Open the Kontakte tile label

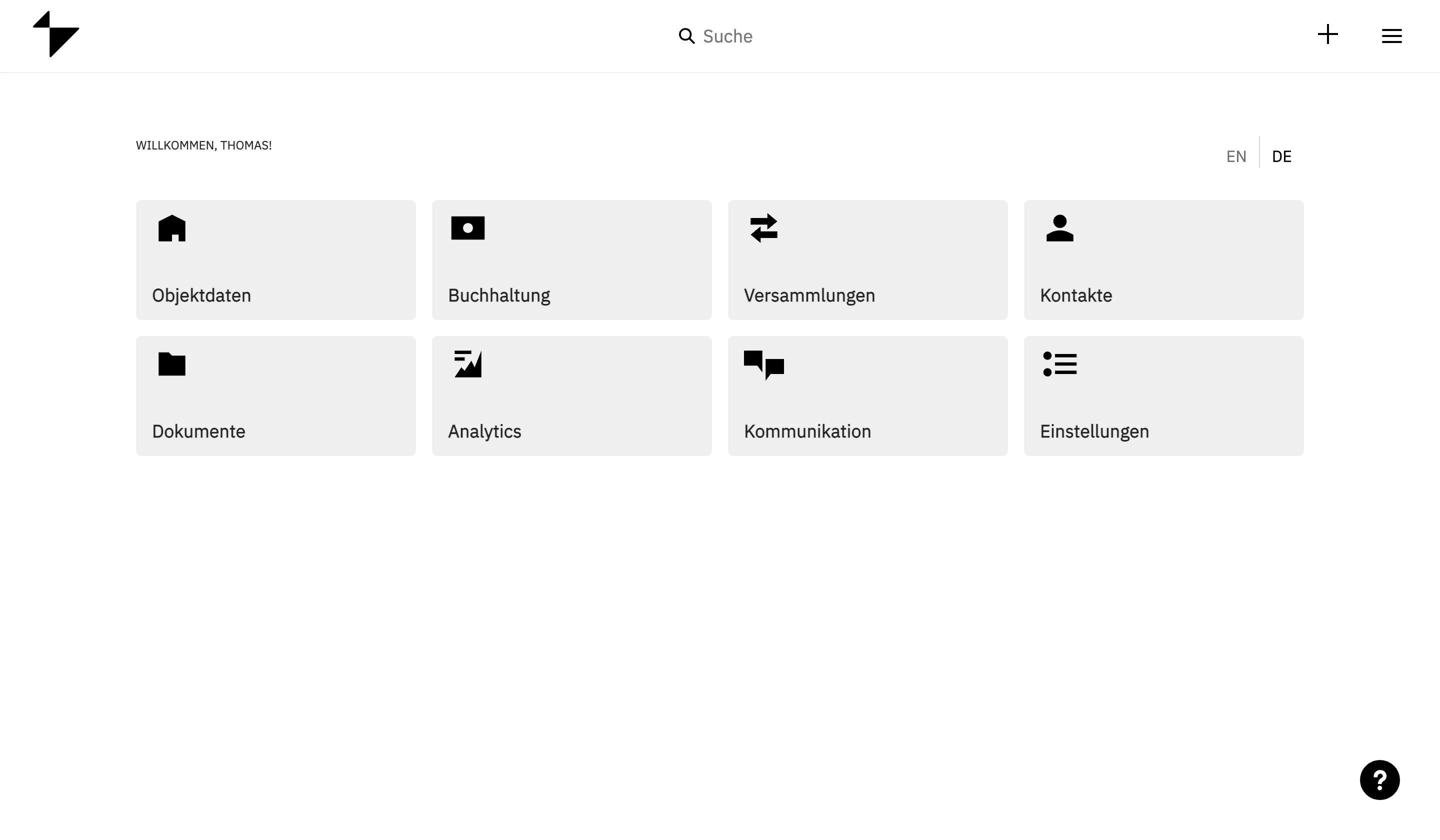[1075, 295]
